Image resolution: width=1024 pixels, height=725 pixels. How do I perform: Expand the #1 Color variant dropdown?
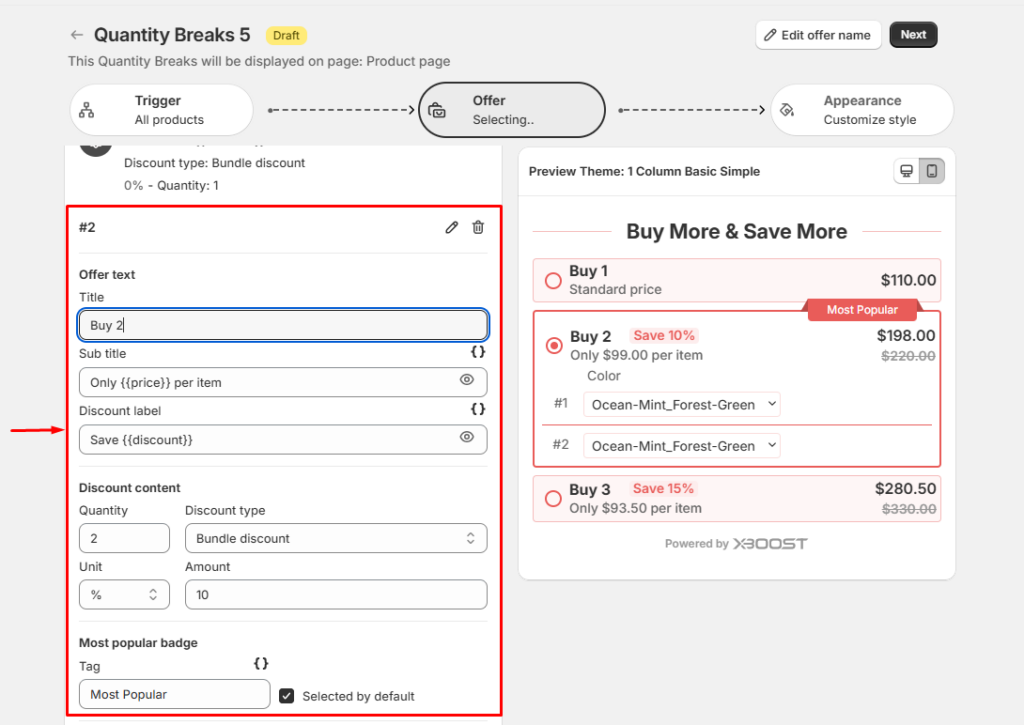pos(681,405)
